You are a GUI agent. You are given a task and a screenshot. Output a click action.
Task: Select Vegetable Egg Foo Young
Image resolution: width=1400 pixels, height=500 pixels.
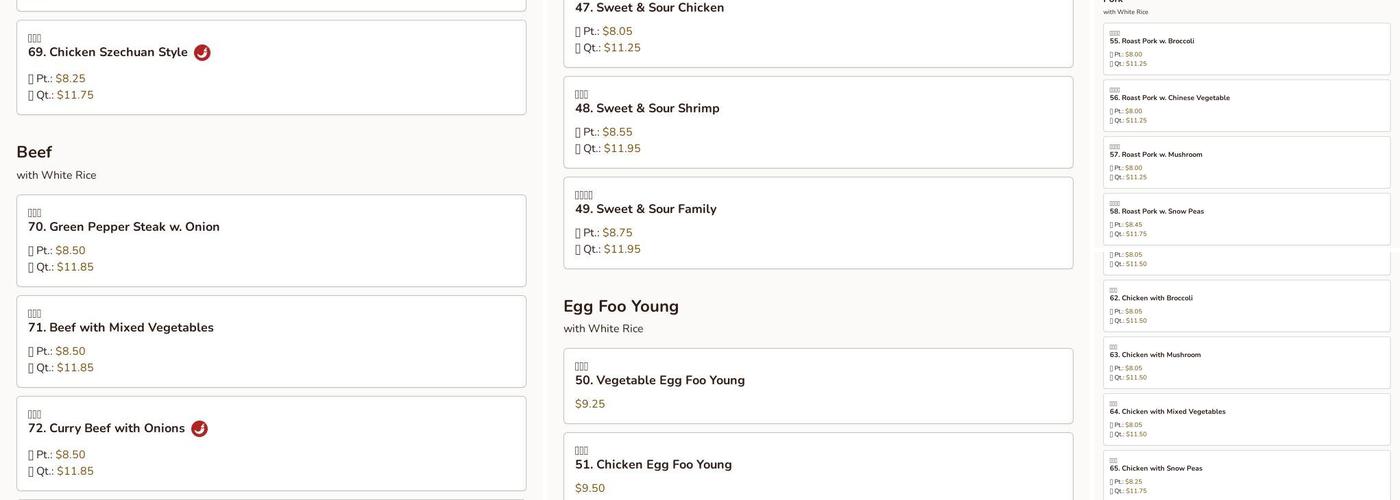pyautogui.click(x=660, y=380)
